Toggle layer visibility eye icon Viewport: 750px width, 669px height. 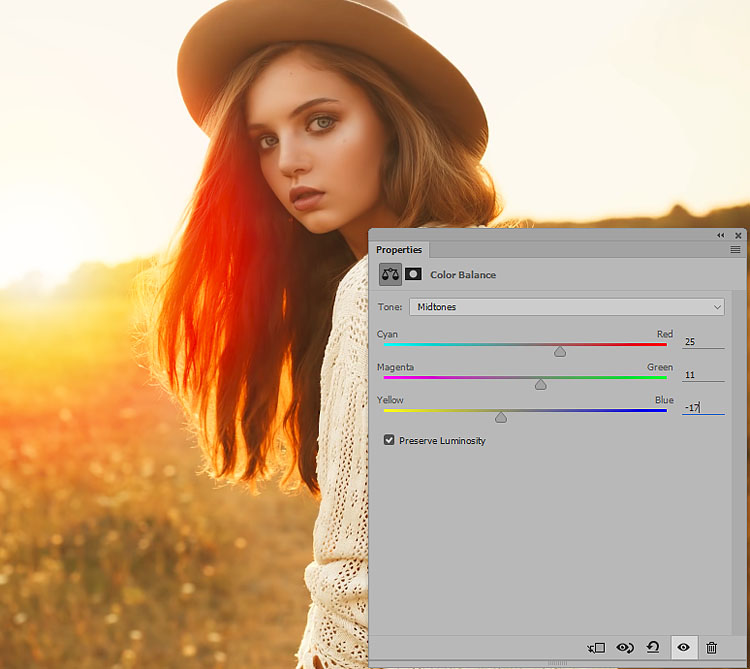coord(684,647)
